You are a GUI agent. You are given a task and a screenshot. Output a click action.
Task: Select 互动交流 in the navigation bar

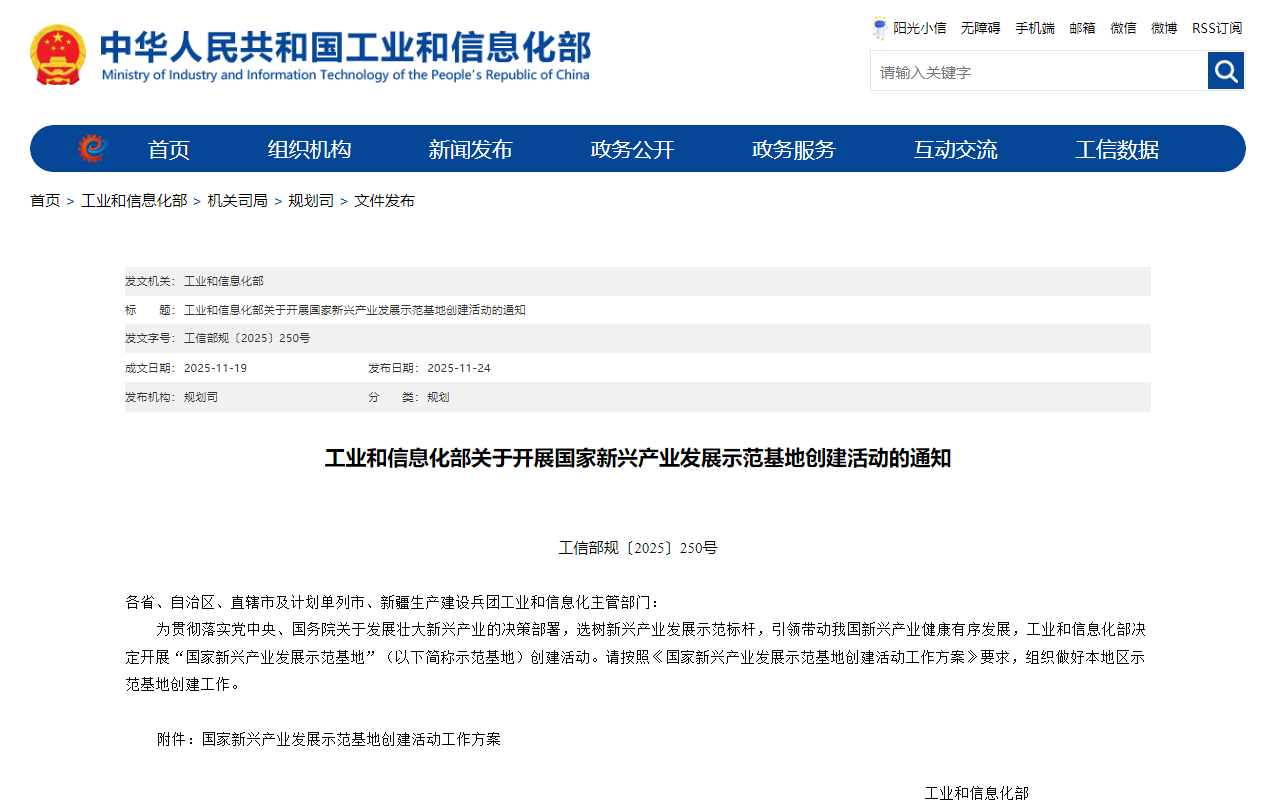(955, 150)
